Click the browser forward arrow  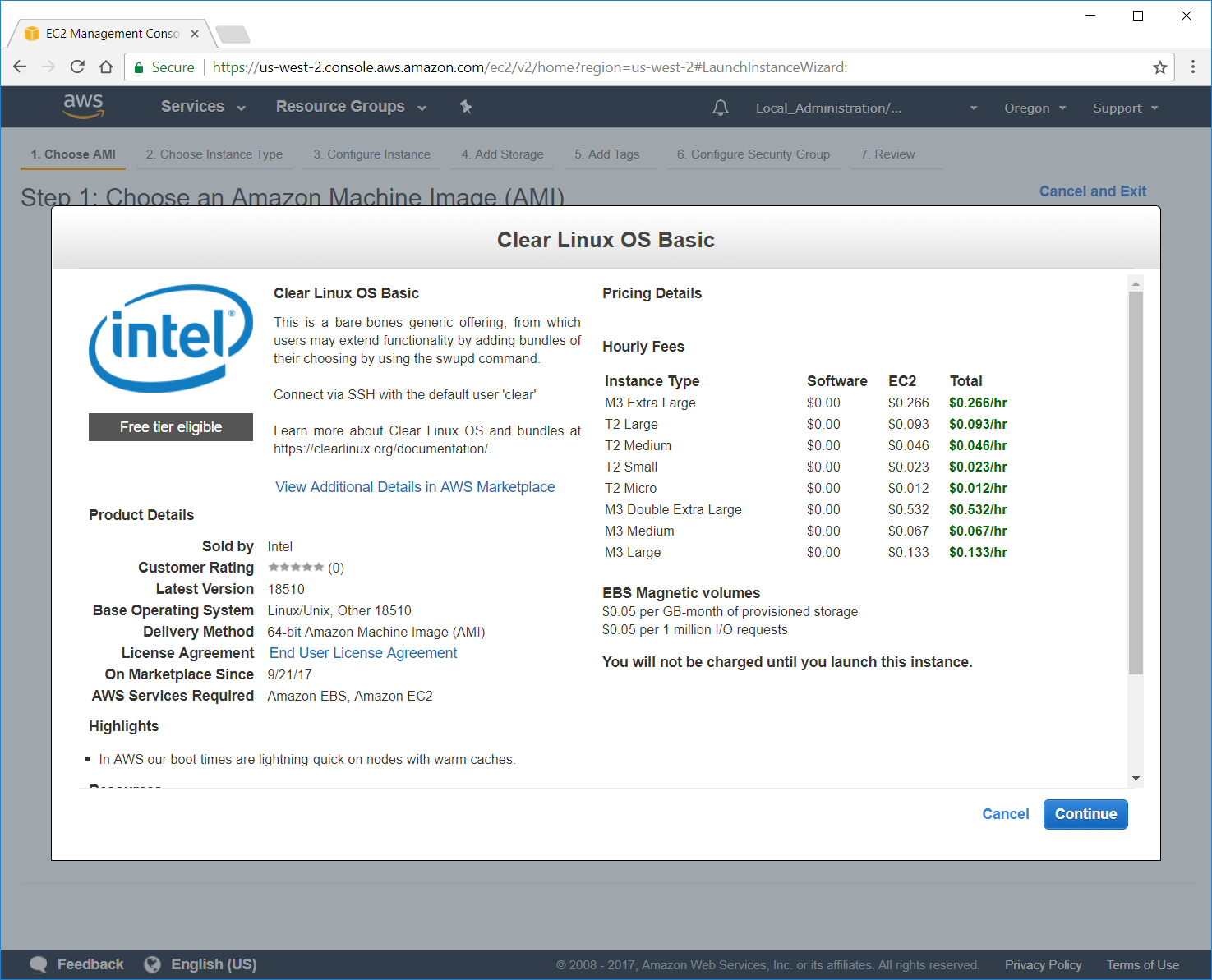pos(48,67)
